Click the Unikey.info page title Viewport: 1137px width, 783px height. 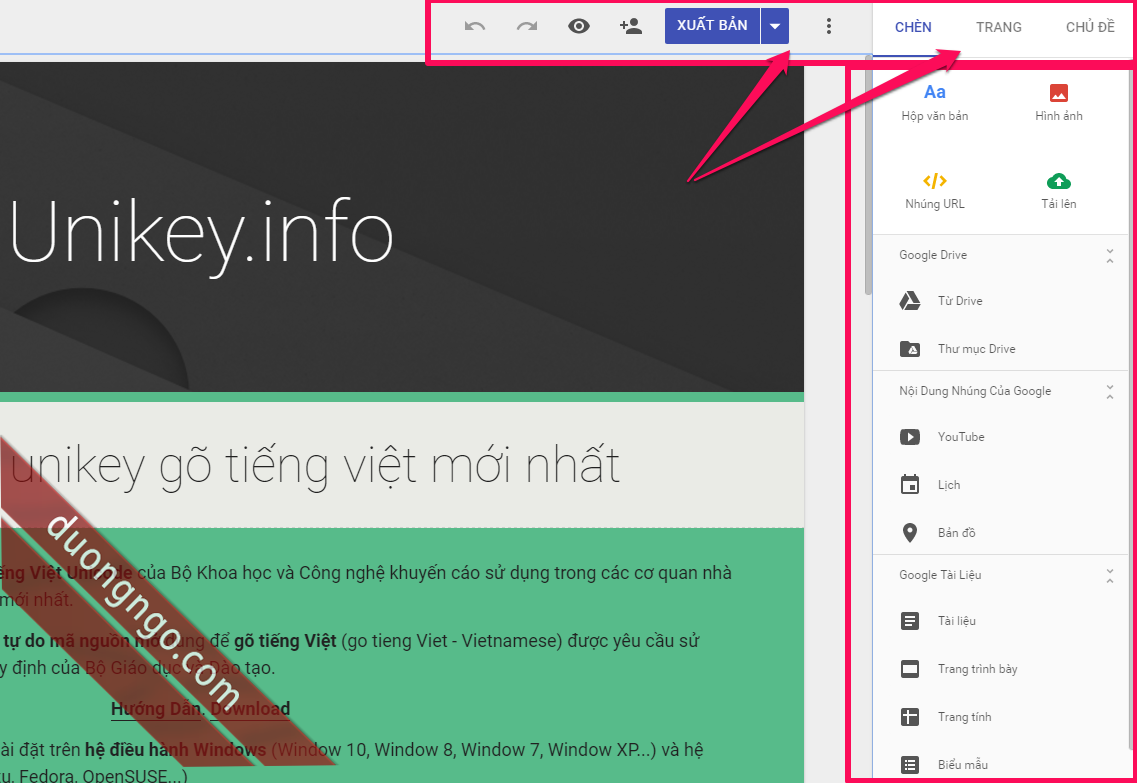click(x=201, y=236)
